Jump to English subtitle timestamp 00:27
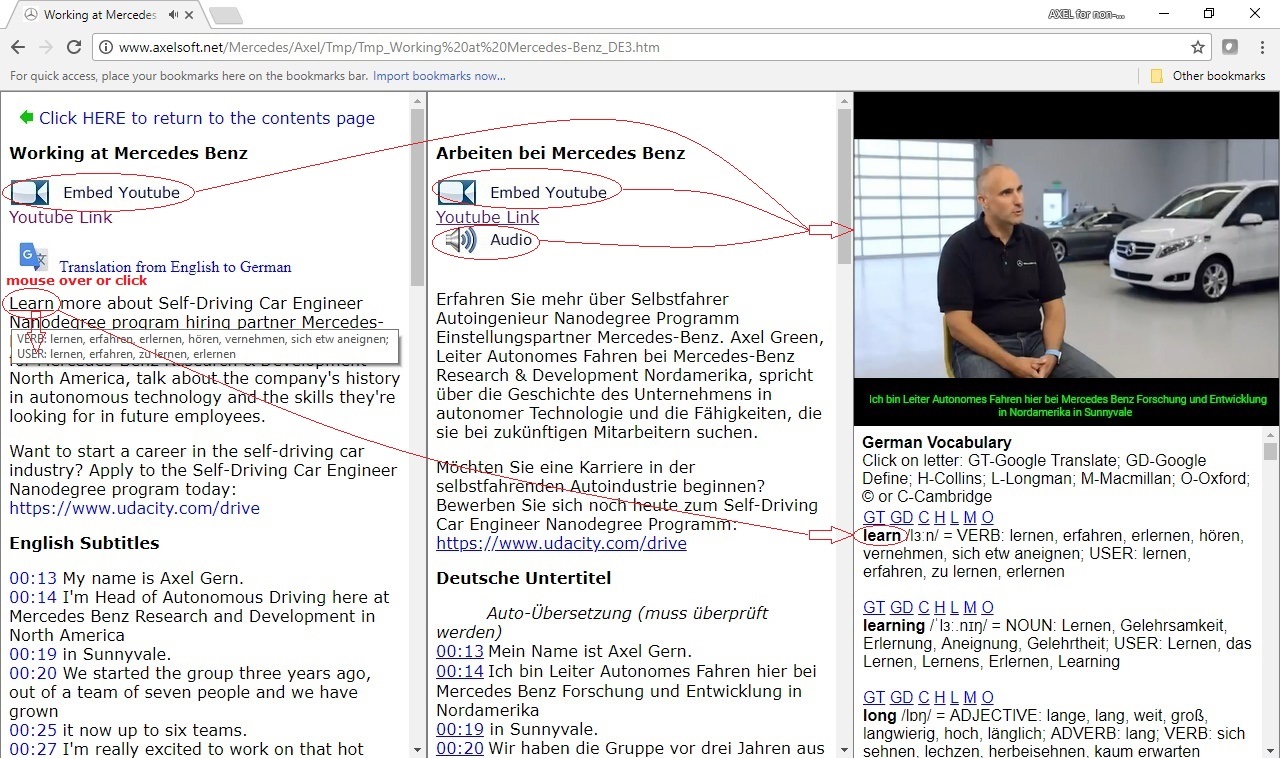 (34, 749)
